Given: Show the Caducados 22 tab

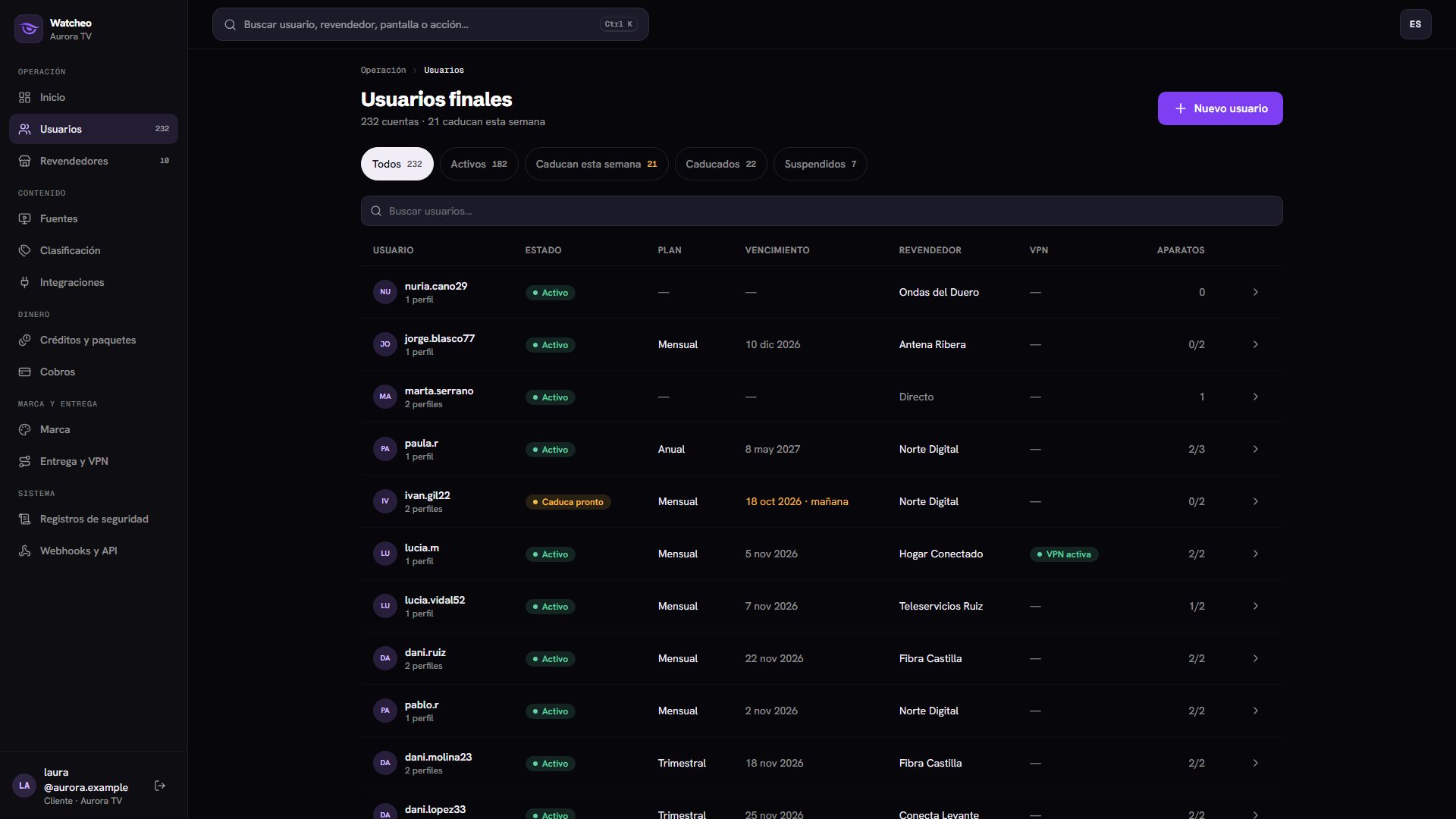Looking at the screenshot, I should point(720,164).
